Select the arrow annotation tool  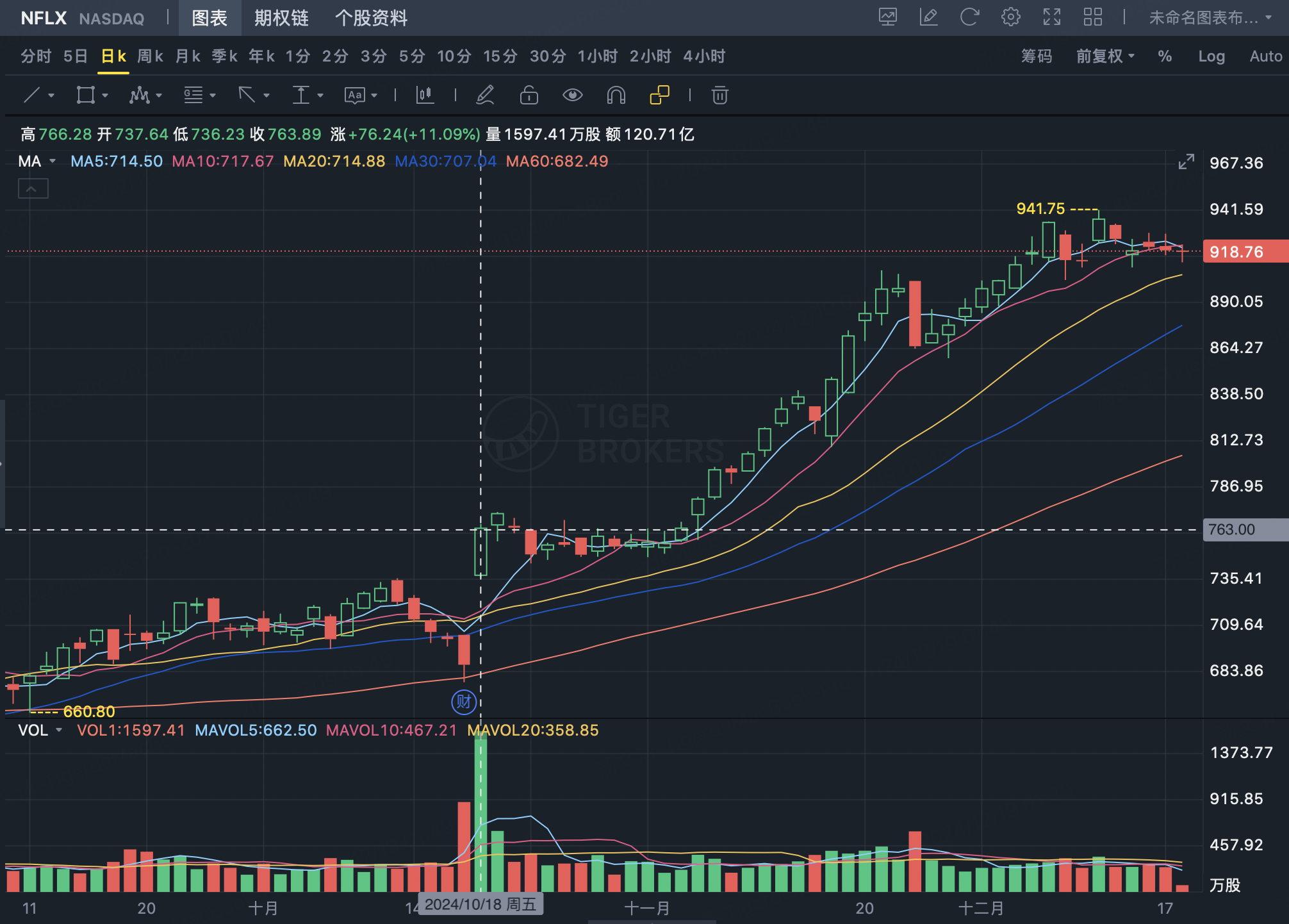247,95
